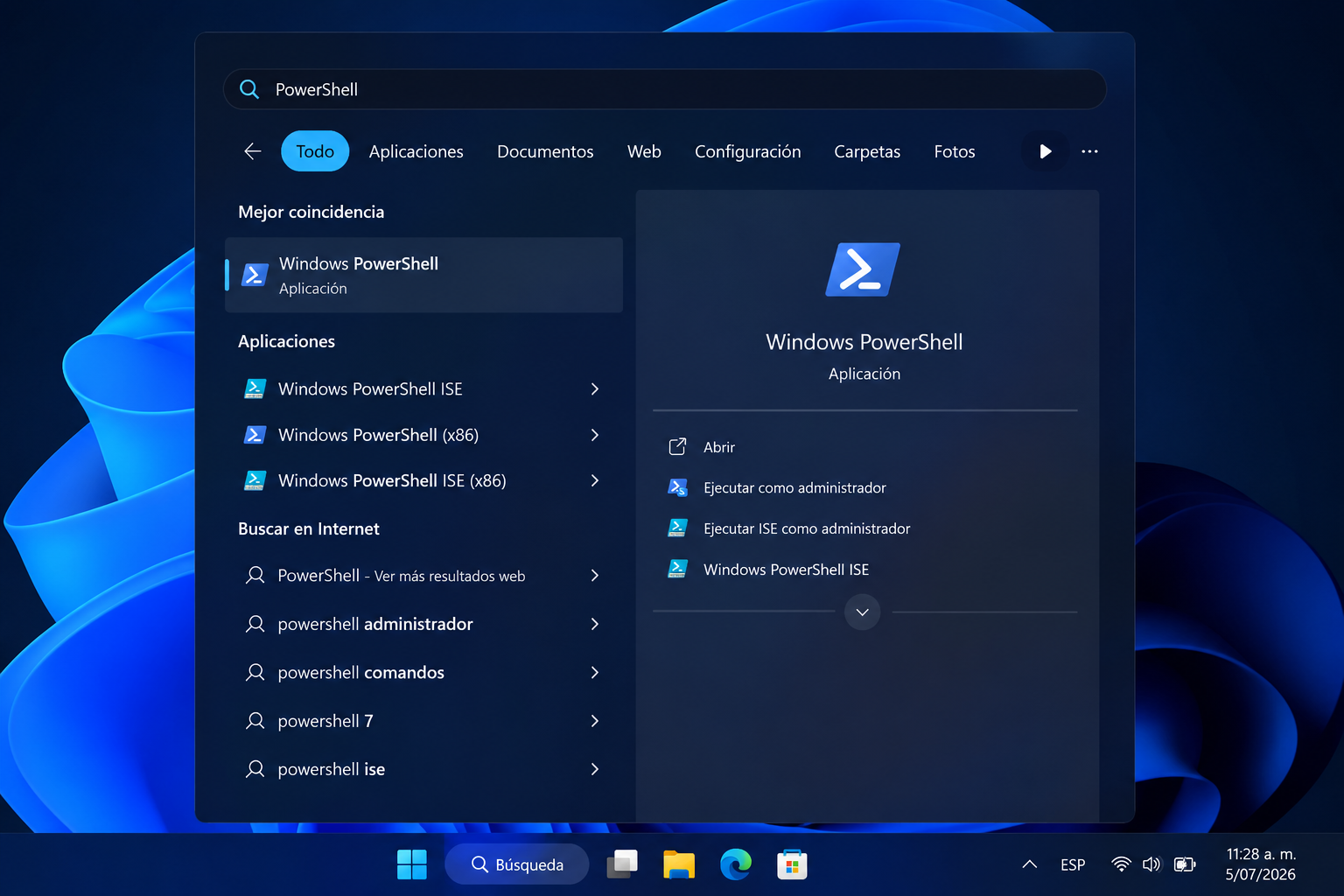Click the volume speaker icon
Viewport: 1344px width, 896px height.
pyautogui.click(x=1151, y=864)
